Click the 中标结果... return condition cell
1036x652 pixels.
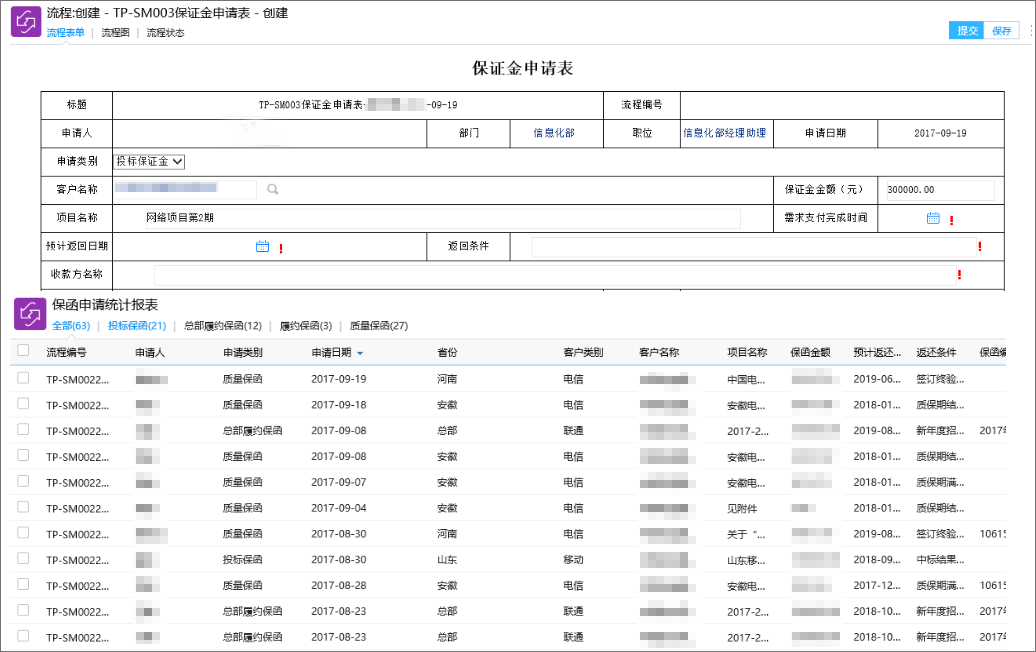[x=940, y=560]
